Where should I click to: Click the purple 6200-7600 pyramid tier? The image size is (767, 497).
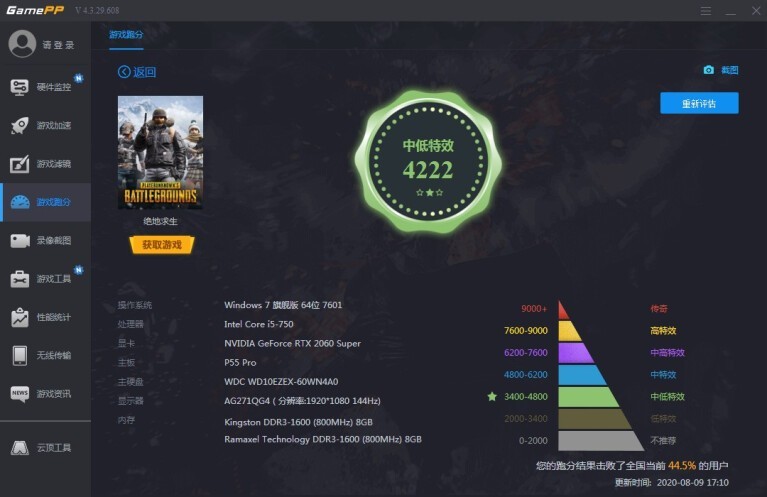(x=576, y=353)
